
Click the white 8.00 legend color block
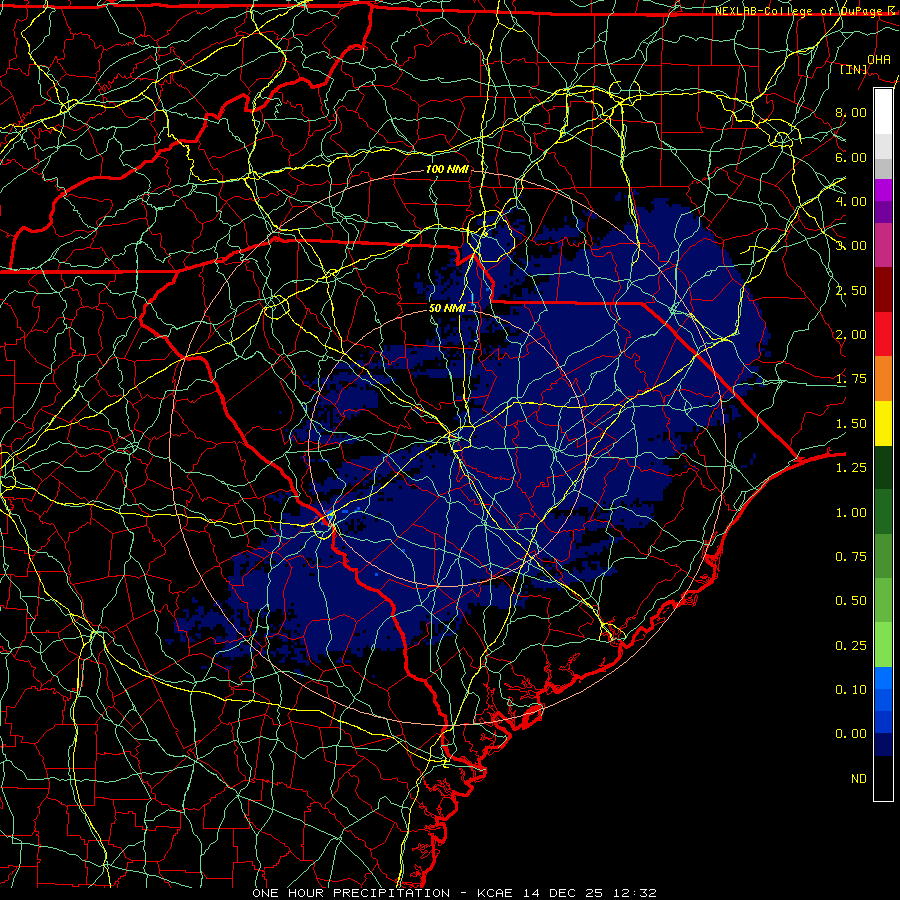(883, 112)
